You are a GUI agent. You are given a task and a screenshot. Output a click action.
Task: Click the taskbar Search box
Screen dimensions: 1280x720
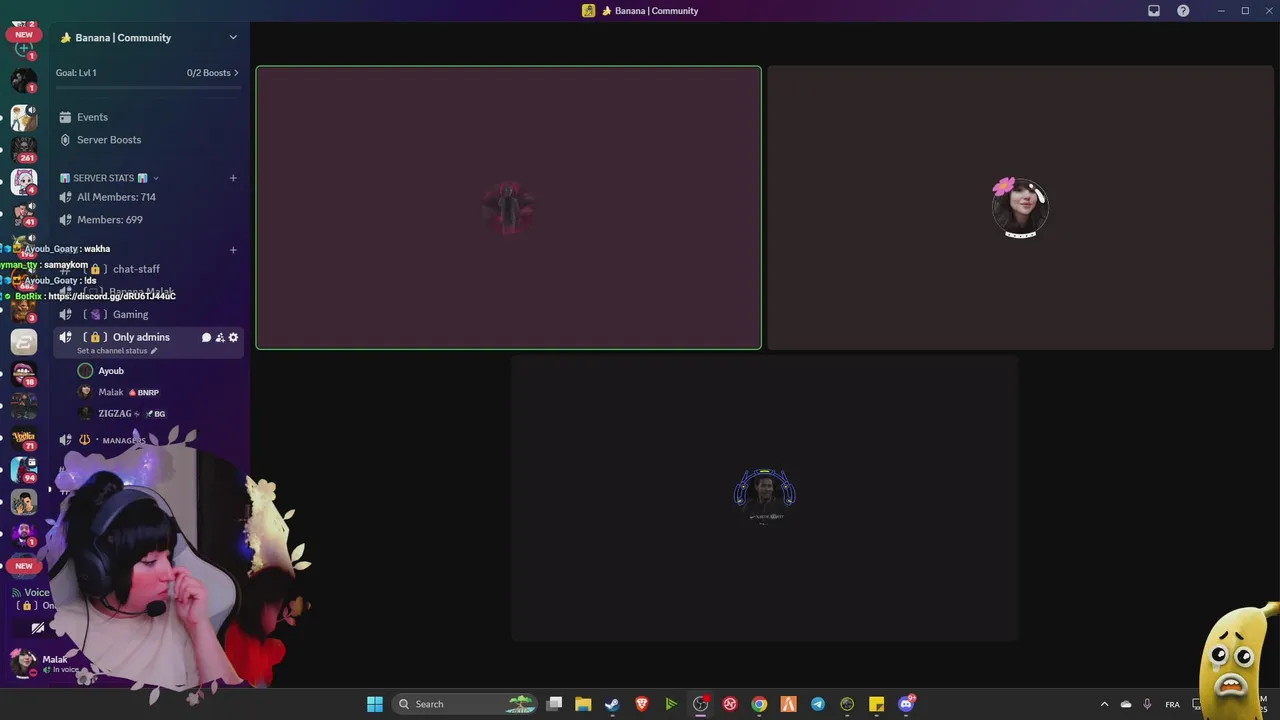[466, 704]
